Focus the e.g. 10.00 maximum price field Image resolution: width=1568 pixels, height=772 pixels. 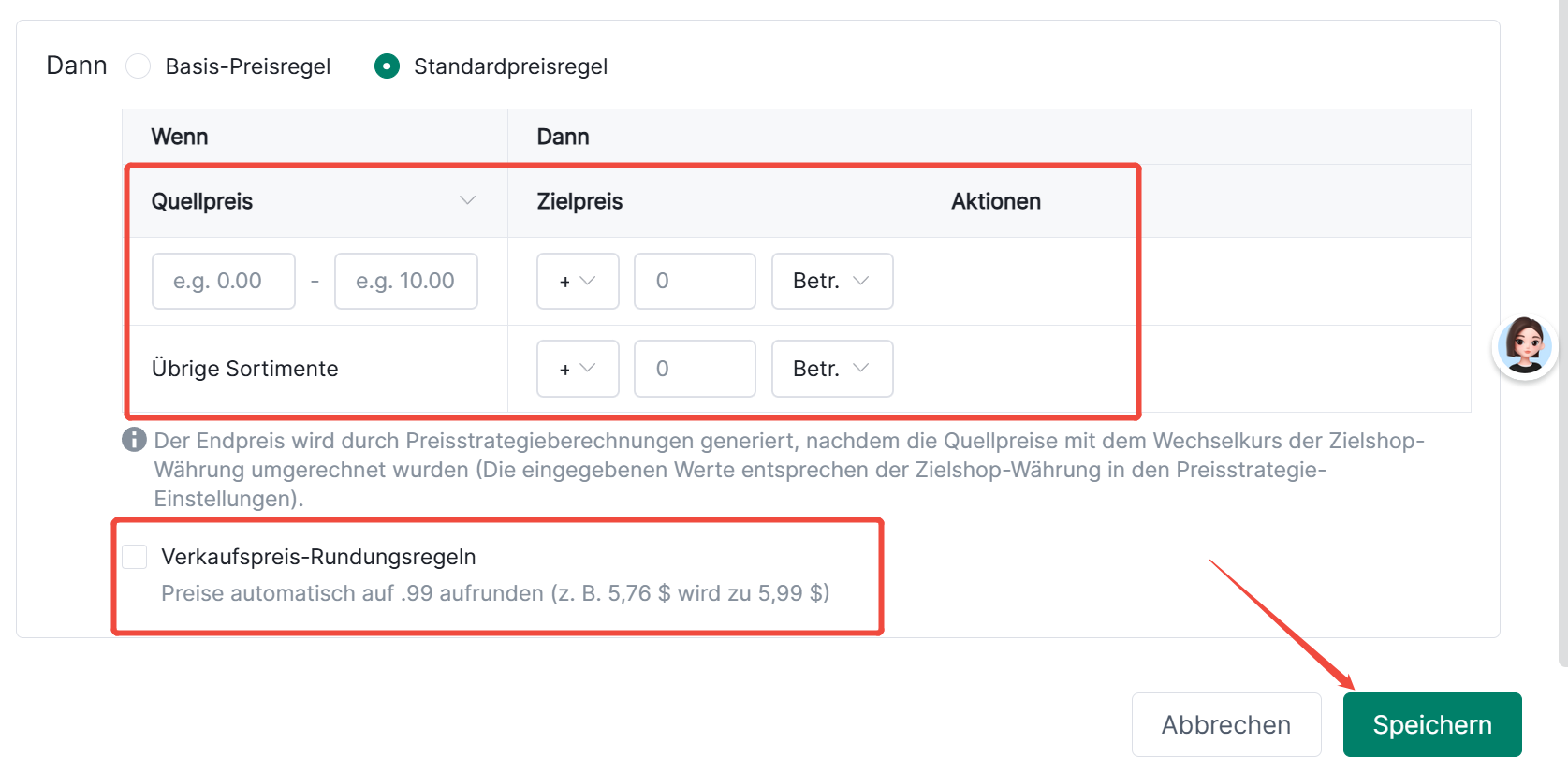point(406,281)
